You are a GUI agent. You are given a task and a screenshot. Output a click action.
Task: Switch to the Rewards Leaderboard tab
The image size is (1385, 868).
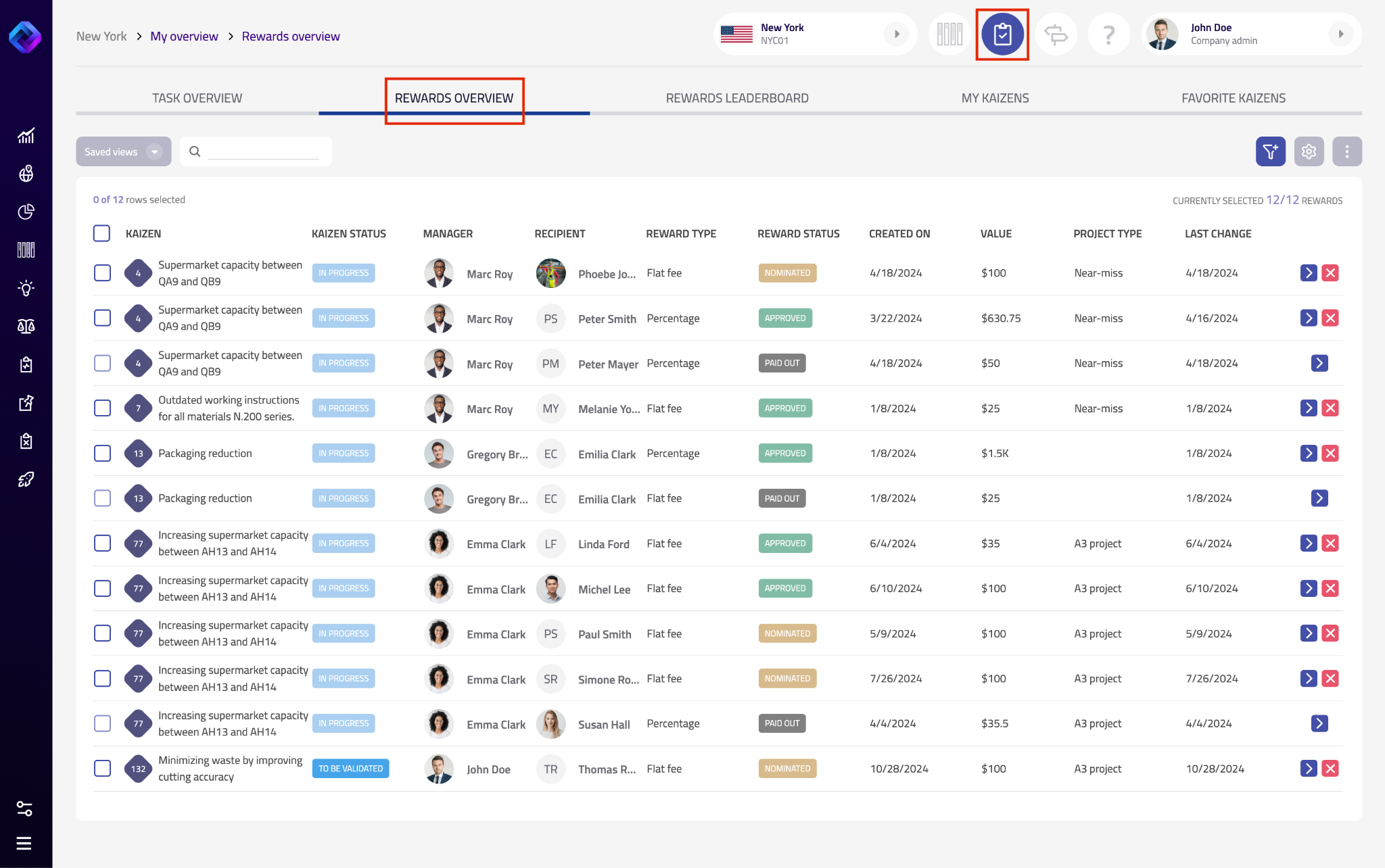(736, 98)
